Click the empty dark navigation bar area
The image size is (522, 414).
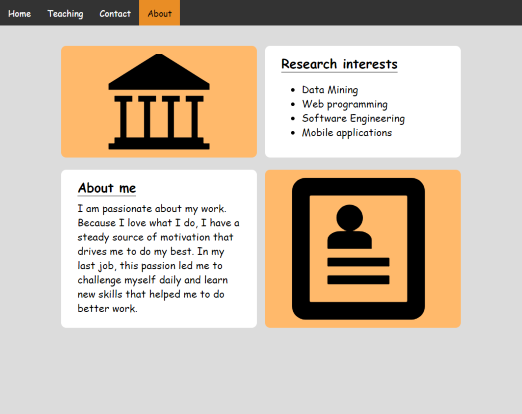(351, 13)
